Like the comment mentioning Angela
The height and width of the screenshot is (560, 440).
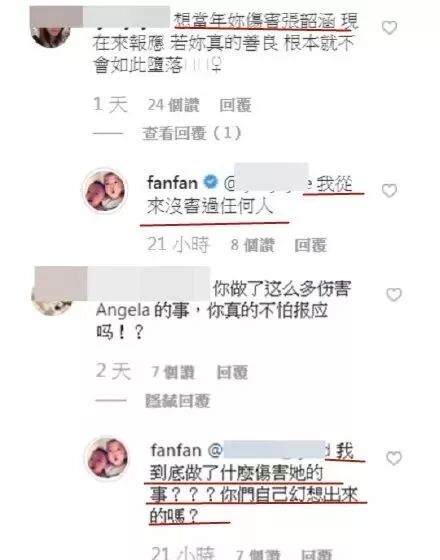tap(394, 295)
